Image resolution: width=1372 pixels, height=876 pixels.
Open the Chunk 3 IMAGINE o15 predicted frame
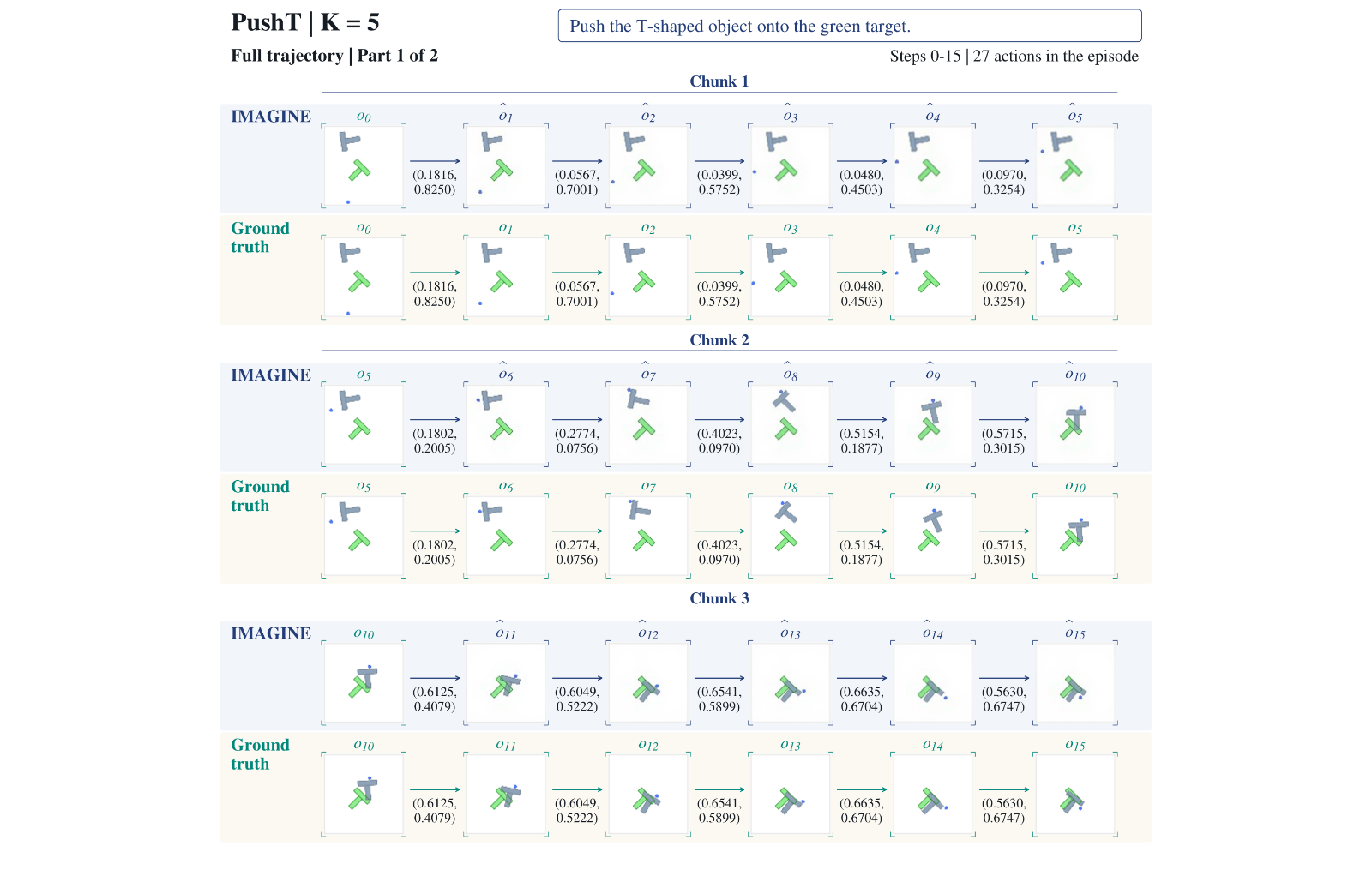1075,683
